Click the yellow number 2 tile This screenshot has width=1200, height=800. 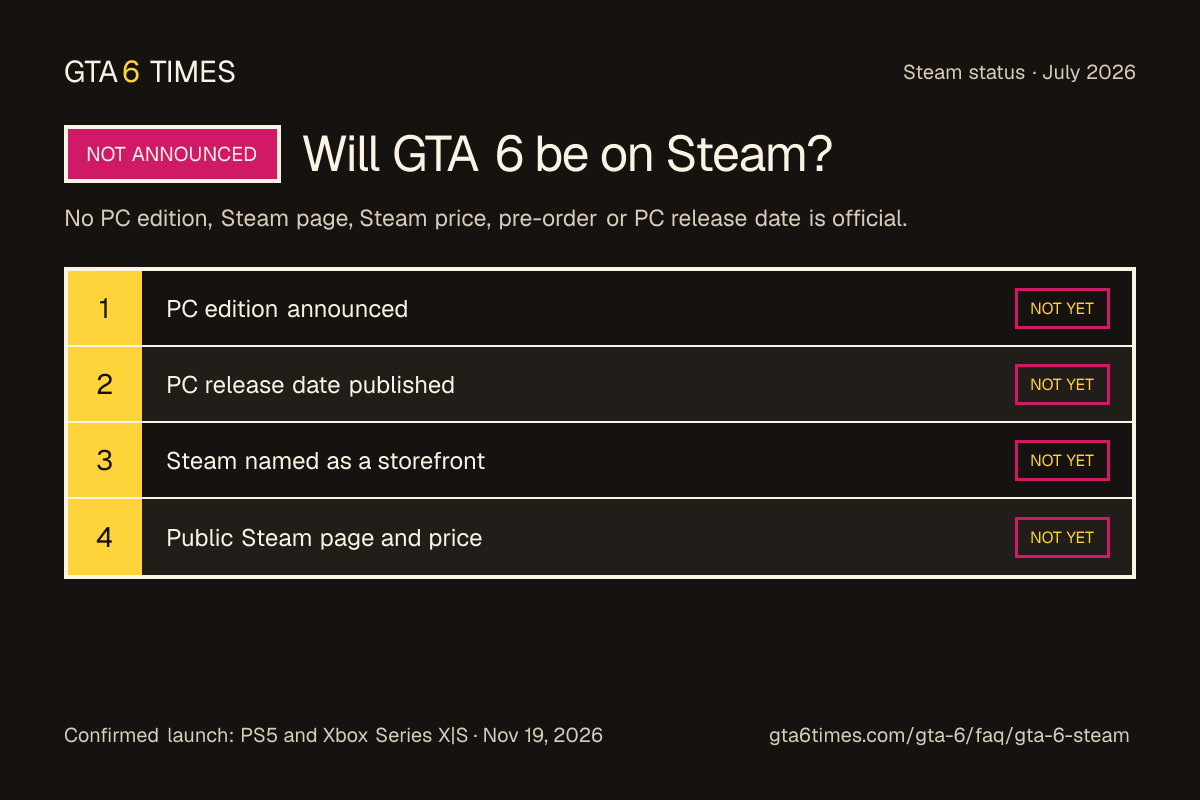coord(104,385)
